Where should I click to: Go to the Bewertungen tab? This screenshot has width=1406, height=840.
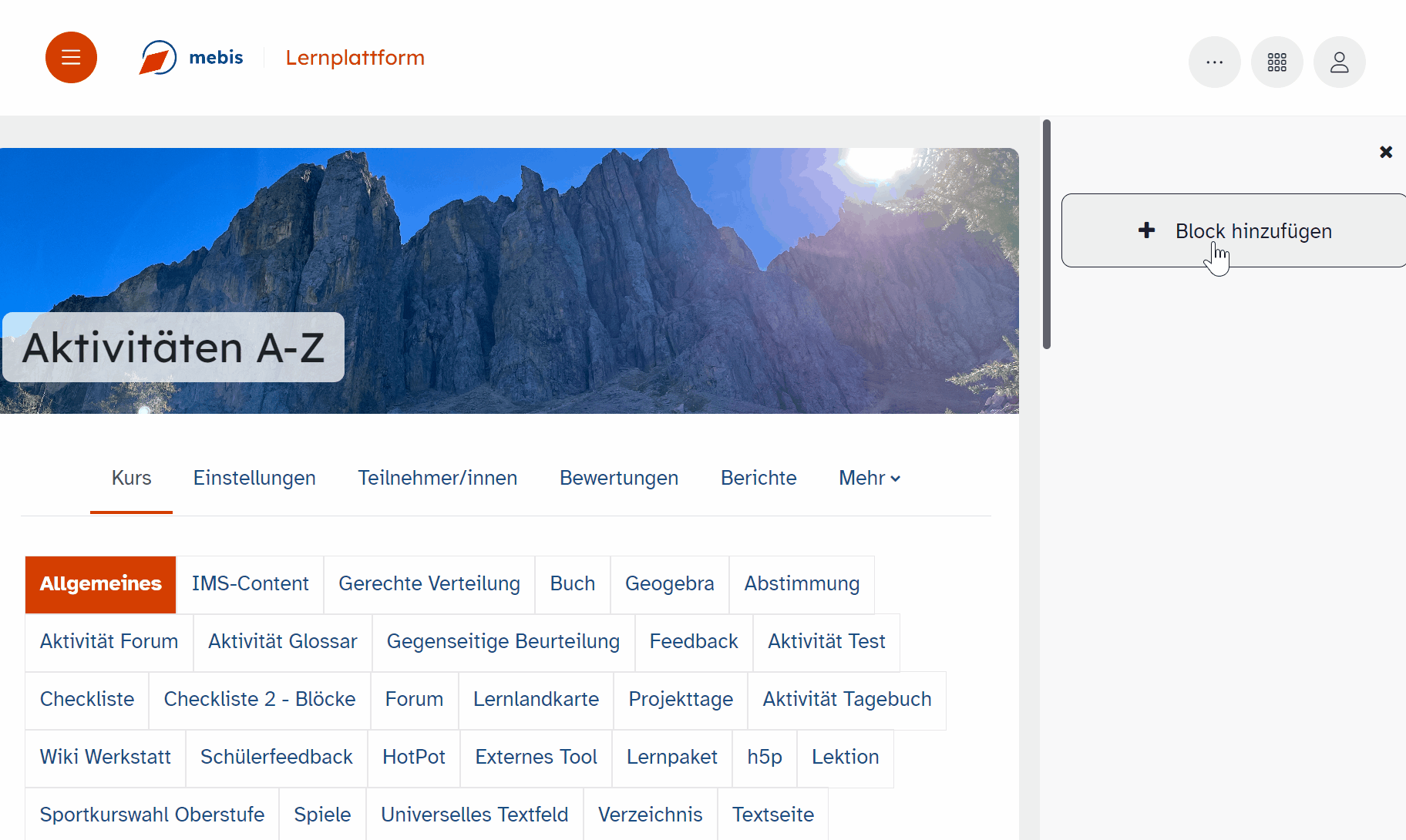click(618, 478)
